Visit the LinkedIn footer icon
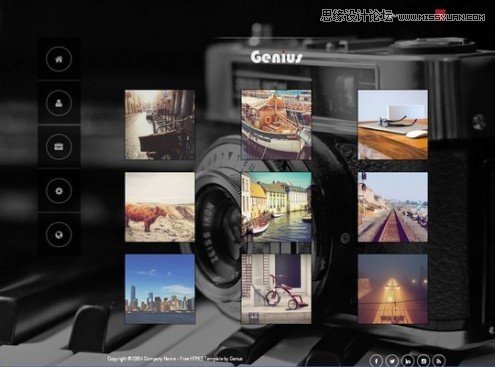Image resolution: width=495 pixels, height=367 pixels. click(x=408, y=361)
